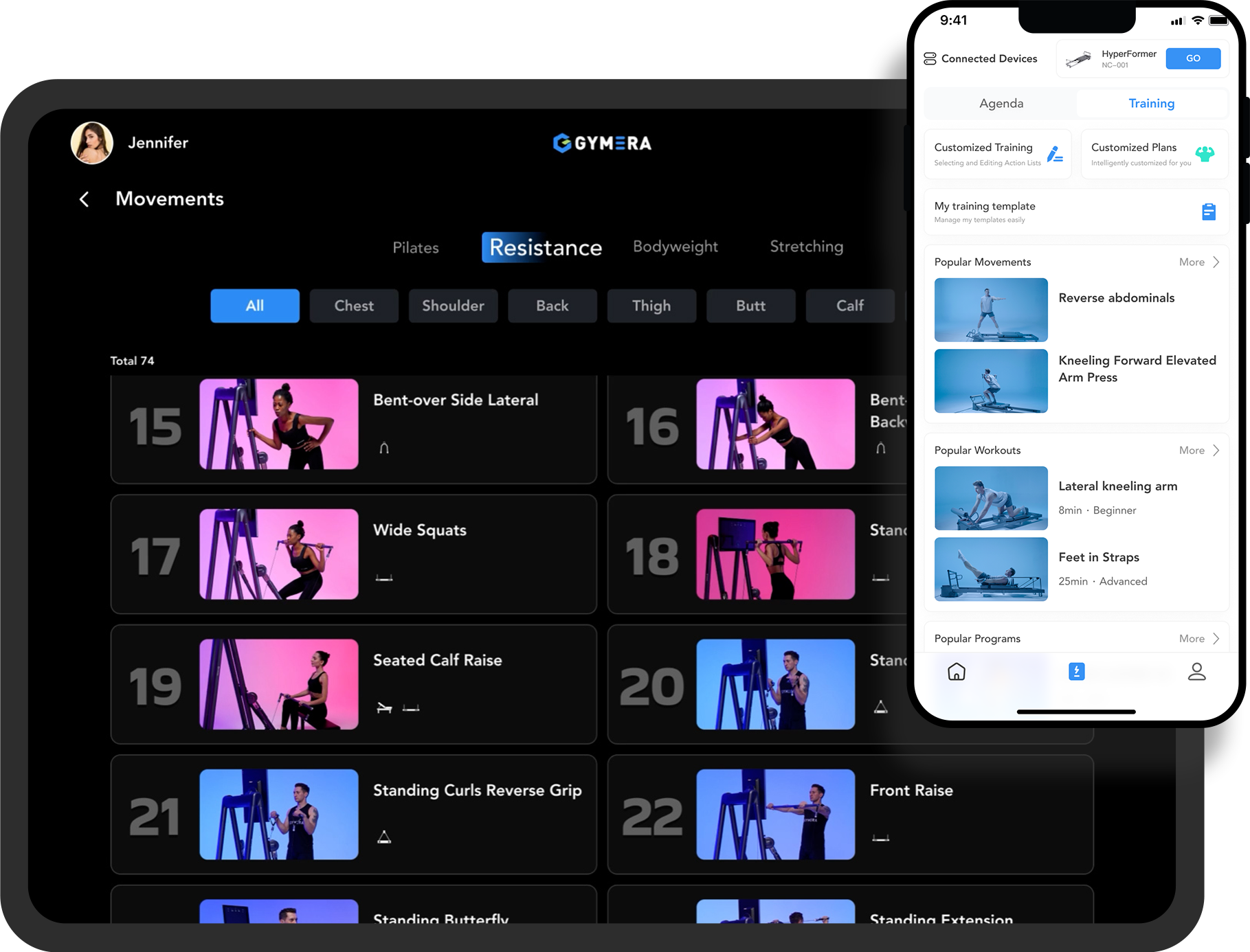The width and height of the screenshot is (1250, 952).
Task: Open My training template clipboard icon
Action: click(x=1208, y=212)
